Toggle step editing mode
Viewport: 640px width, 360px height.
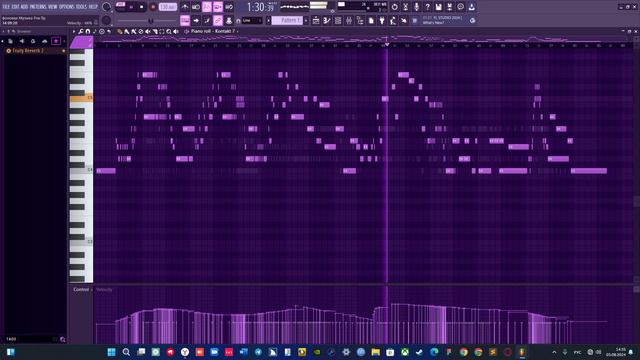click(207, 20)
